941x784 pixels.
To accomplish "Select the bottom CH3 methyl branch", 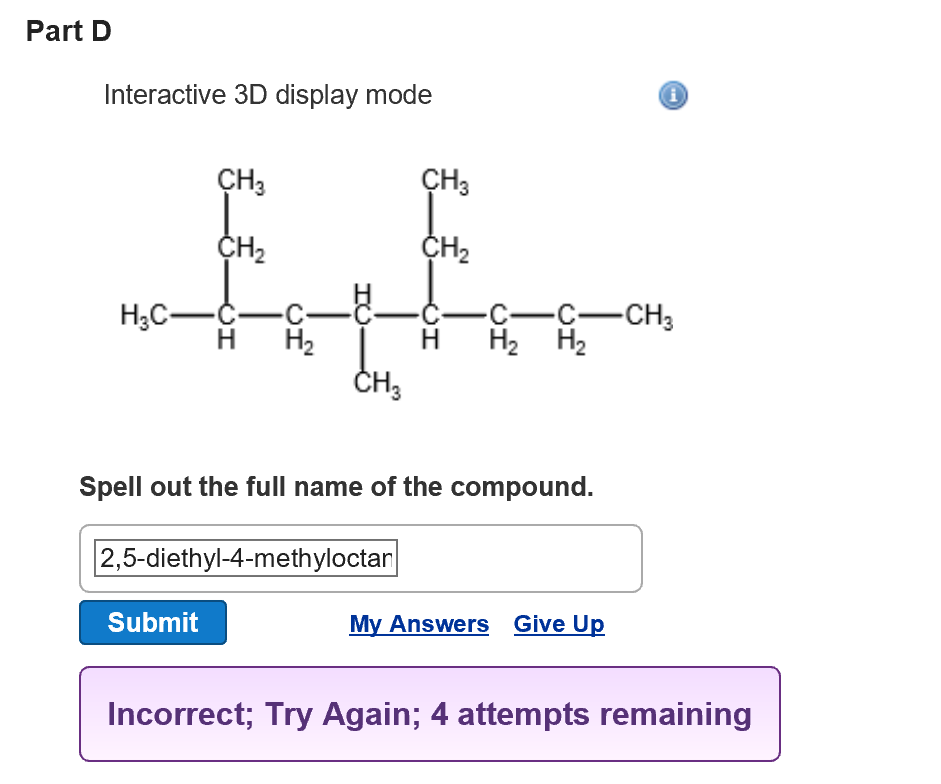I will [x=377, y=384].
